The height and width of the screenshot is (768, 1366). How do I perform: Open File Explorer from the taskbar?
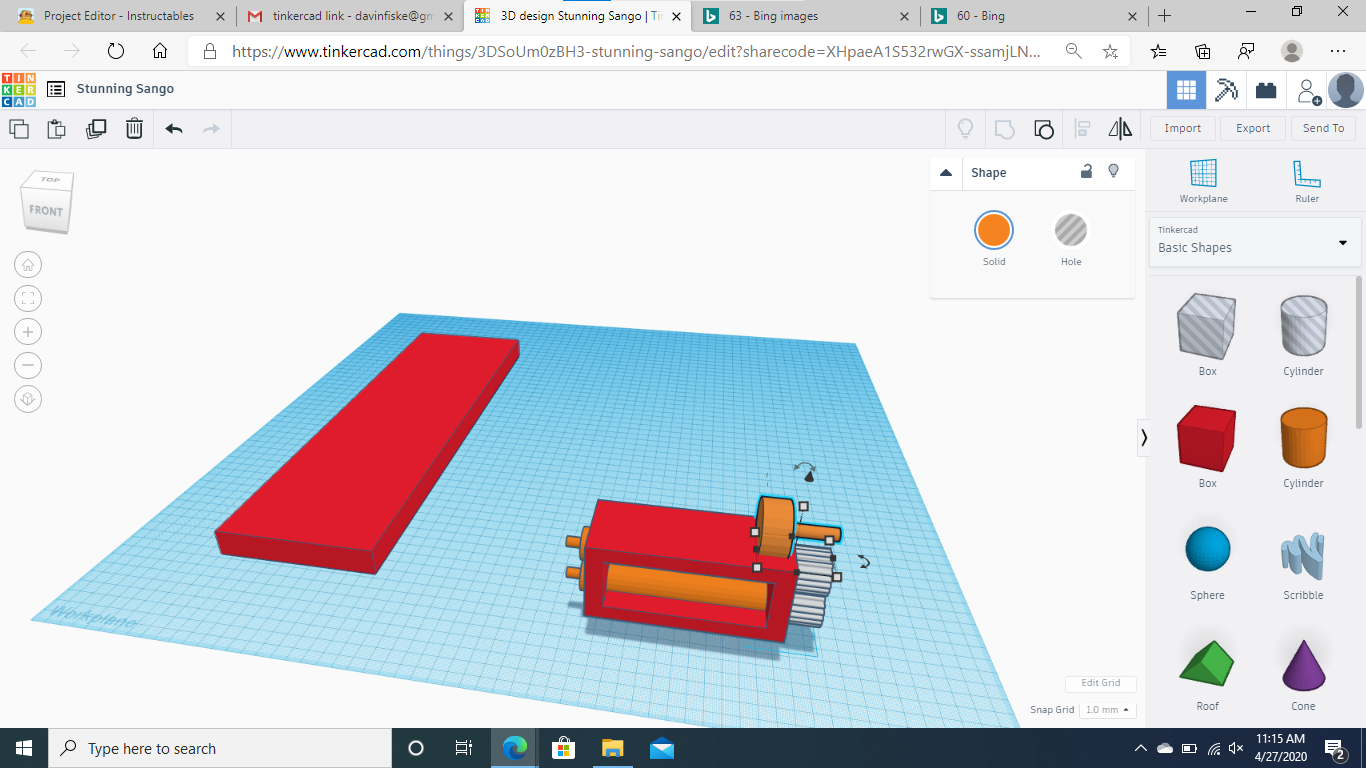coord(612,748)
